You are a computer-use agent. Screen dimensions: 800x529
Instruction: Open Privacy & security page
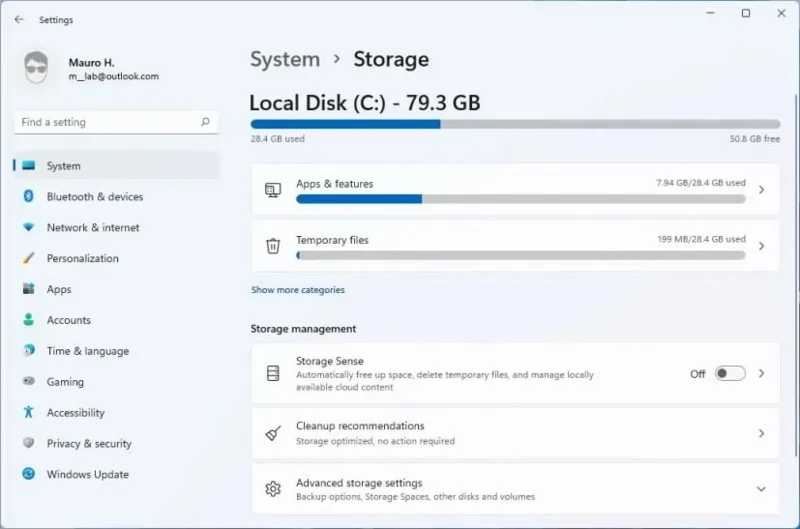[x=117, y=443]
